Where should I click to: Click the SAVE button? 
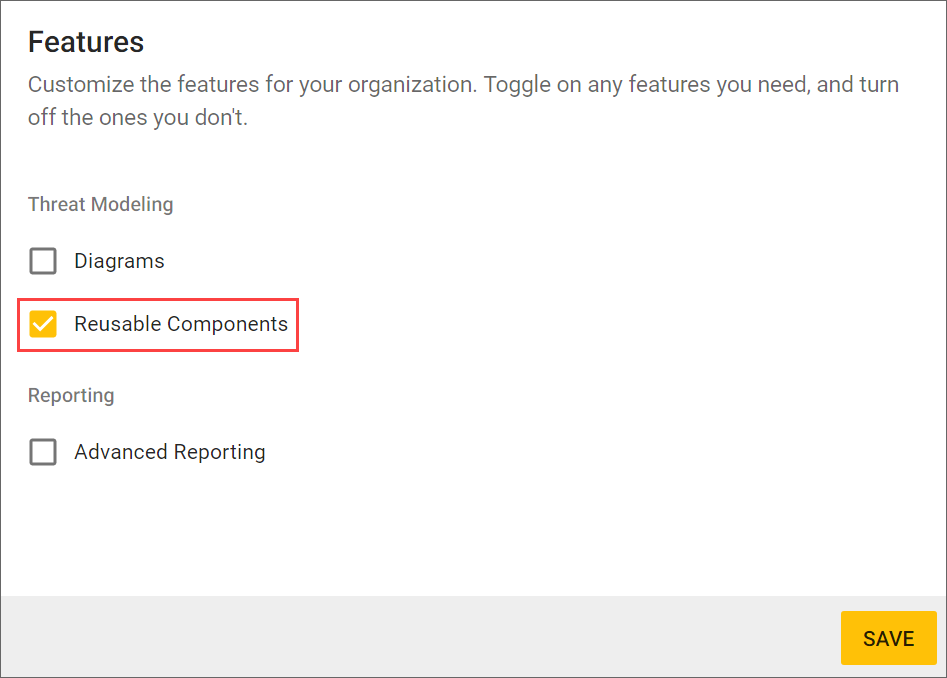(x=888, y=638)
